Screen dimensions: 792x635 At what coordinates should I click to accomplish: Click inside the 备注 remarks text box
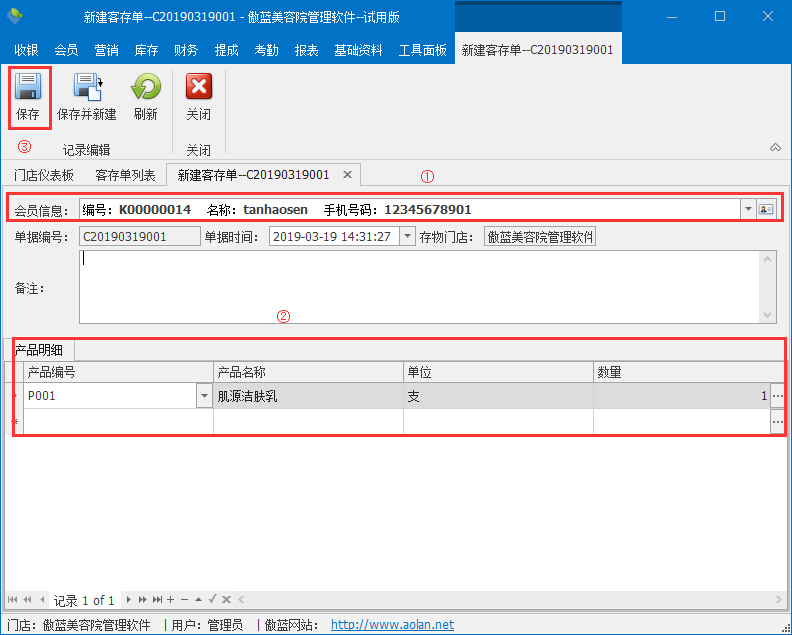point(420,286)
